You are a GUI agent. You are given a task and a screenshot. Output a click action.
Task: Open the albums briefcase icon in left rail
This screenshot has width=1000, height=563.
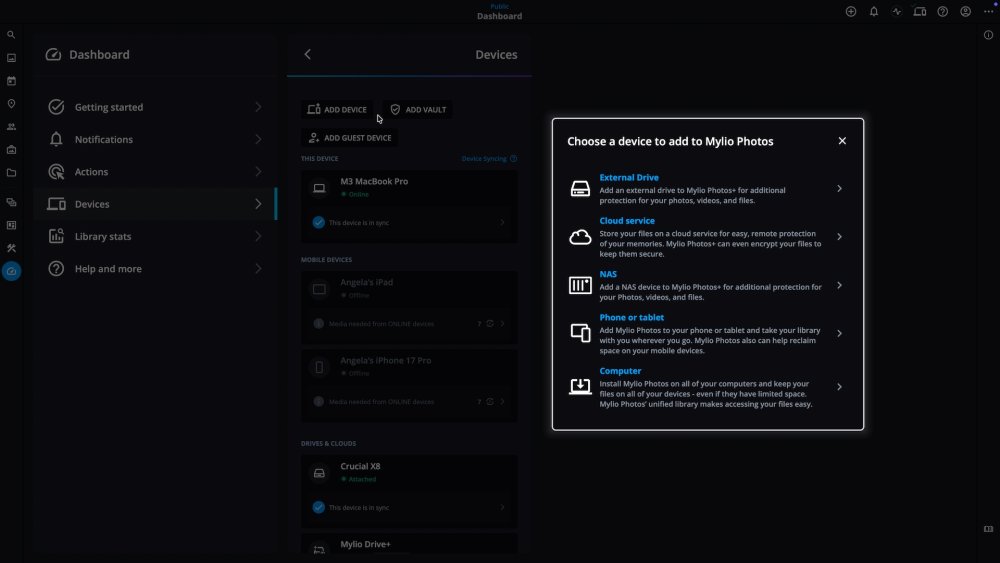[x=11, y=150]
